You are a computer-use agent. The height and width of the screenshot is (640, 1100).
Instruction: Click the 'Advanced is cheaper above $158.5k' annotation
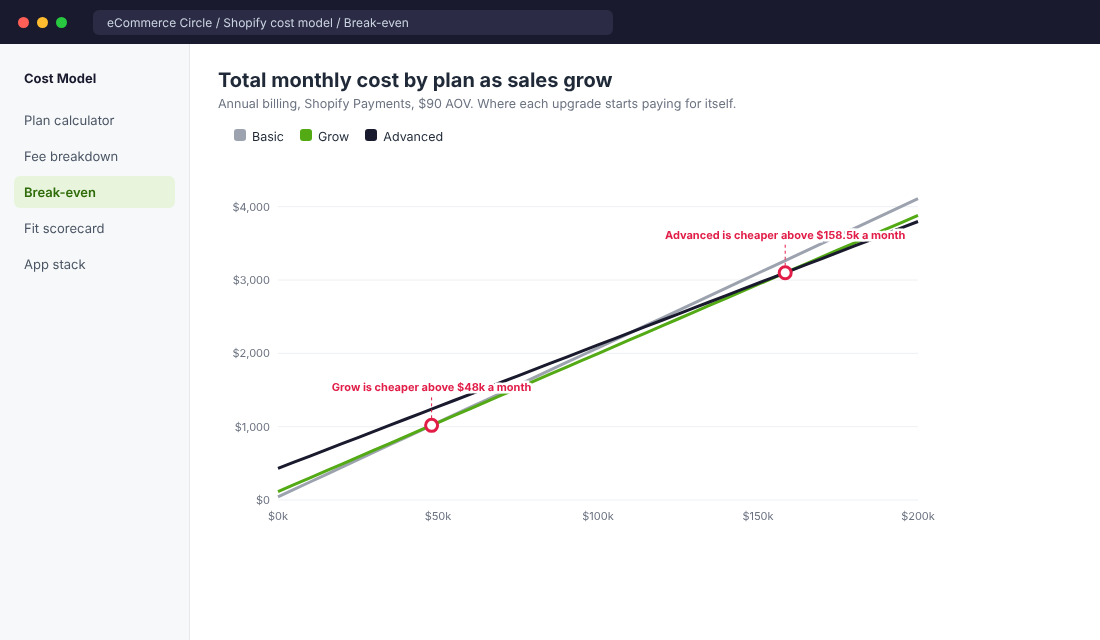(x=785, y=235)
